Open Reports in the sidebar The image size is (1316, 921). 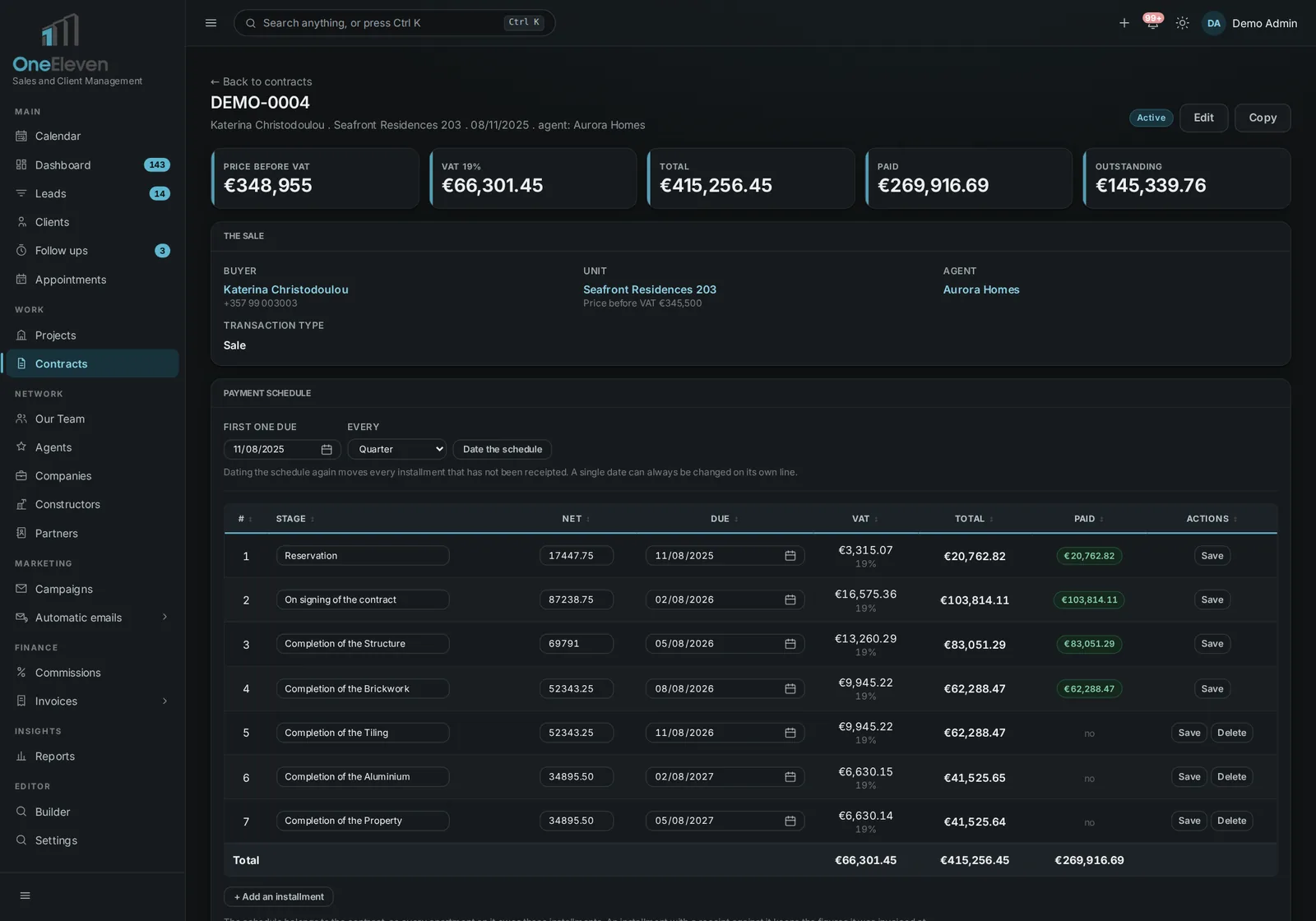[92, 757]
